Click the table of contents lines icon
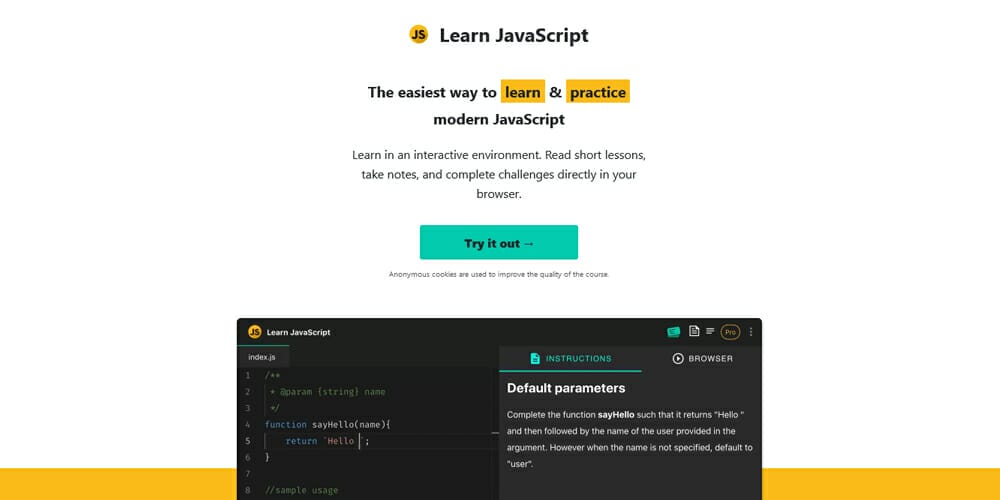 pyautogui.click(x=710, y=331)
